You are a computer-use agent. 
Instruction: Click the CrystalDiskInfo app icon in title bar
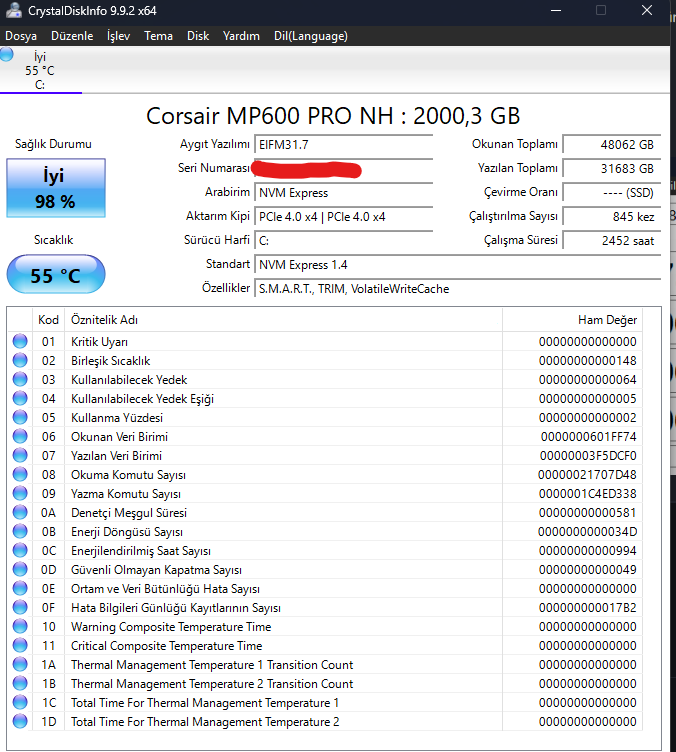pos(13,10)
